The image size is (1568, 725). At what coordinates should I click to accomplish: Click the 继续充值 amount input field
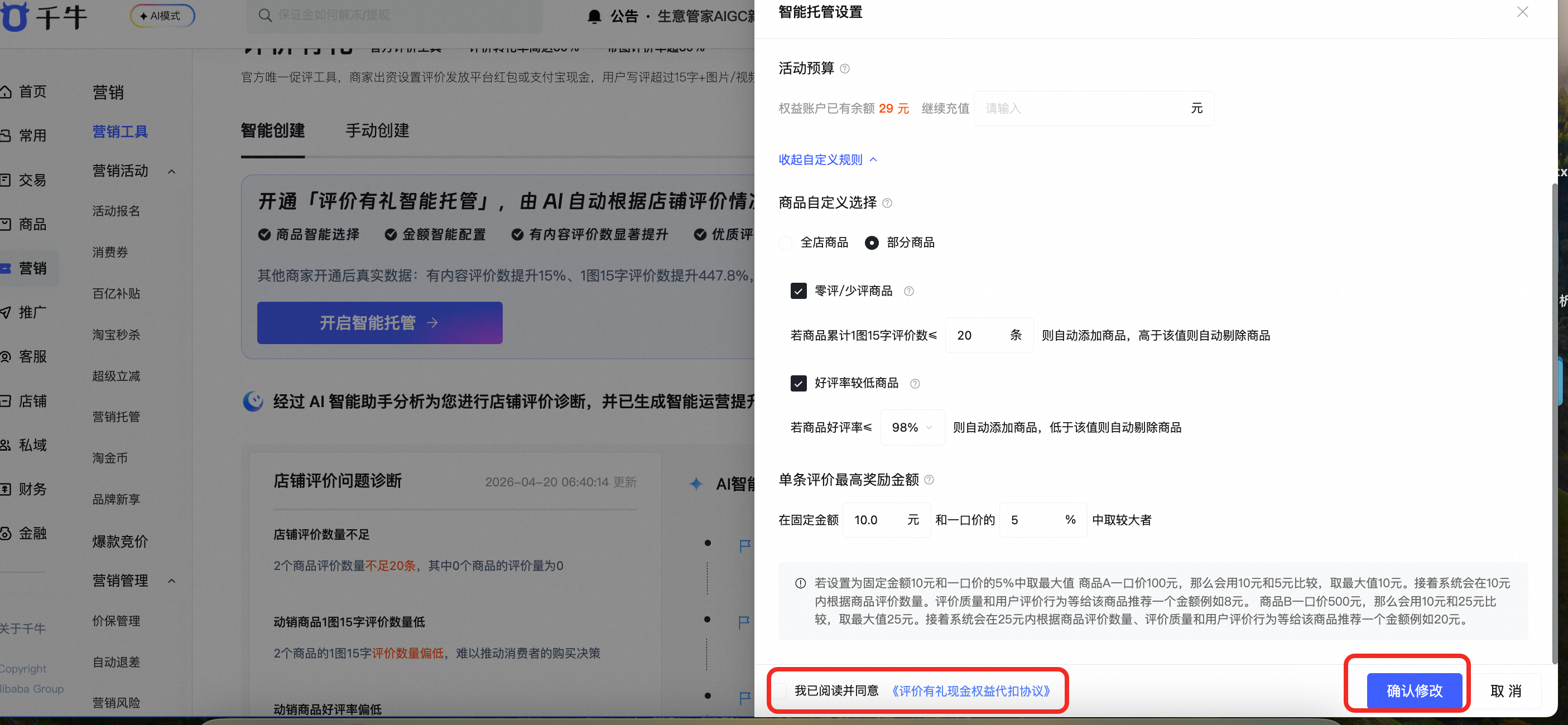1094,109
